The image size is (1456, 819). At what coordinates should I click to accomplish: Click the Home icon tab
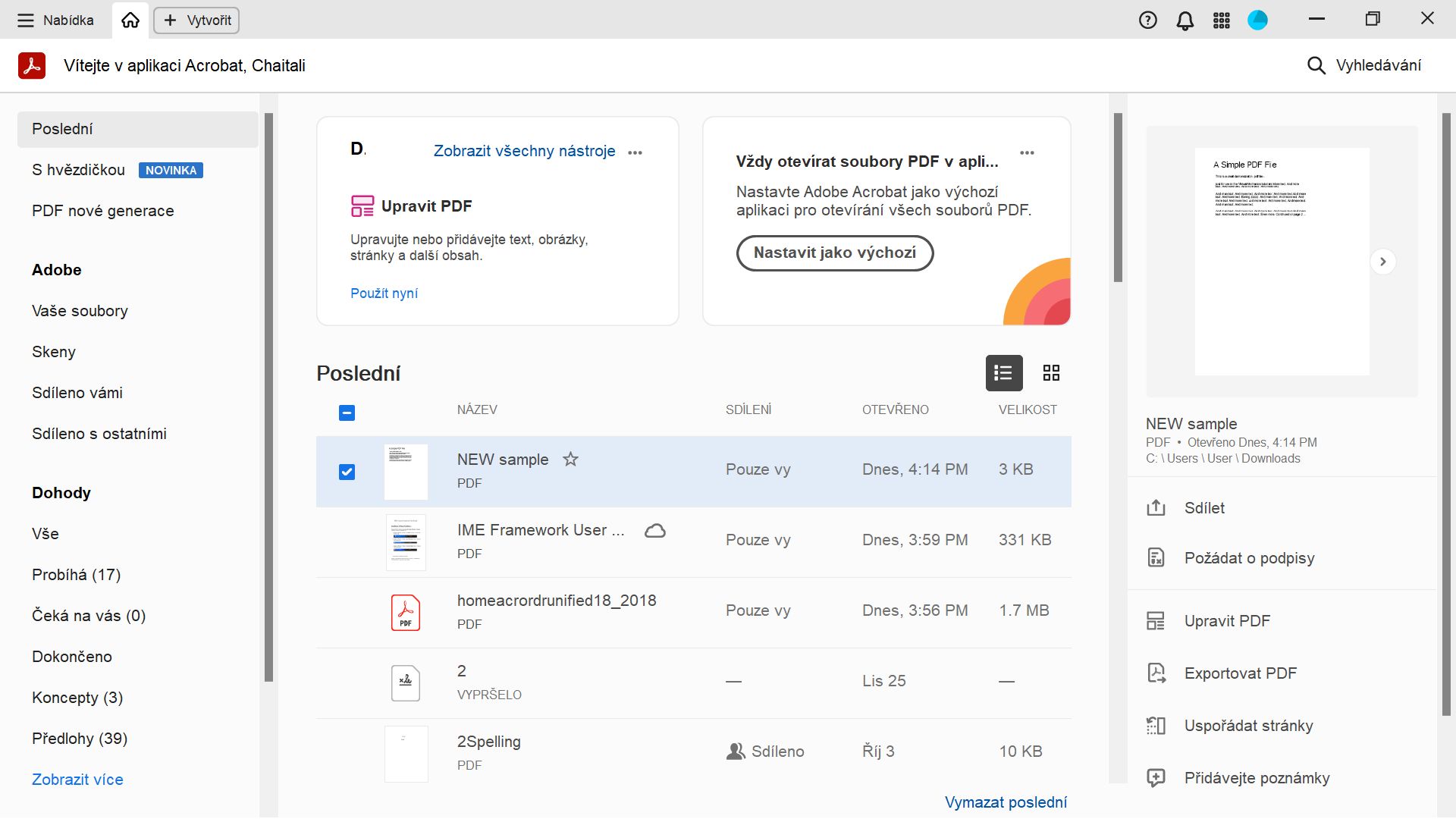130,20
